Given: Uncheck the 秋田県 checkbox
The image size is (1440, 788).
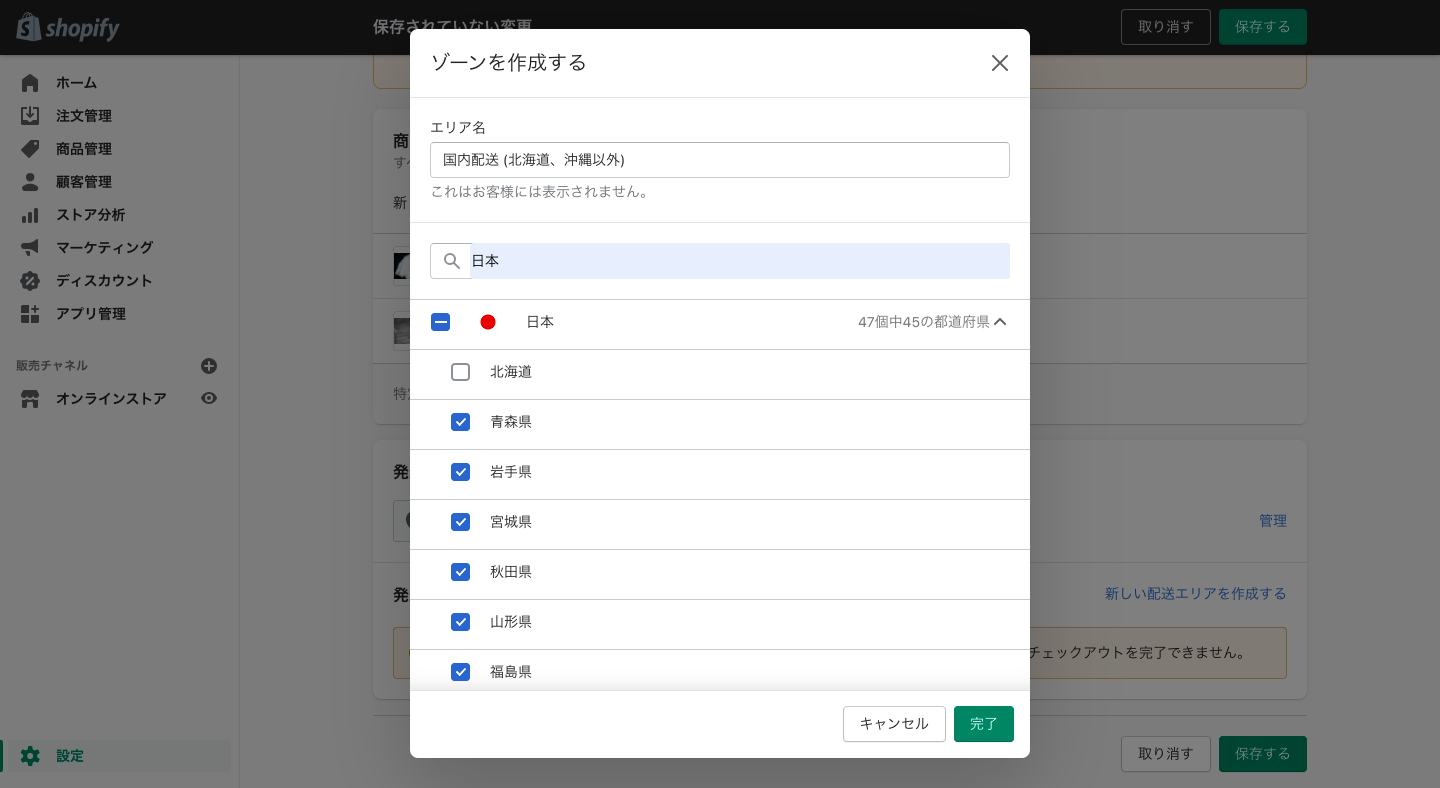Looking at the screenshot, I should pyautogui.click(x=460, y=572).
